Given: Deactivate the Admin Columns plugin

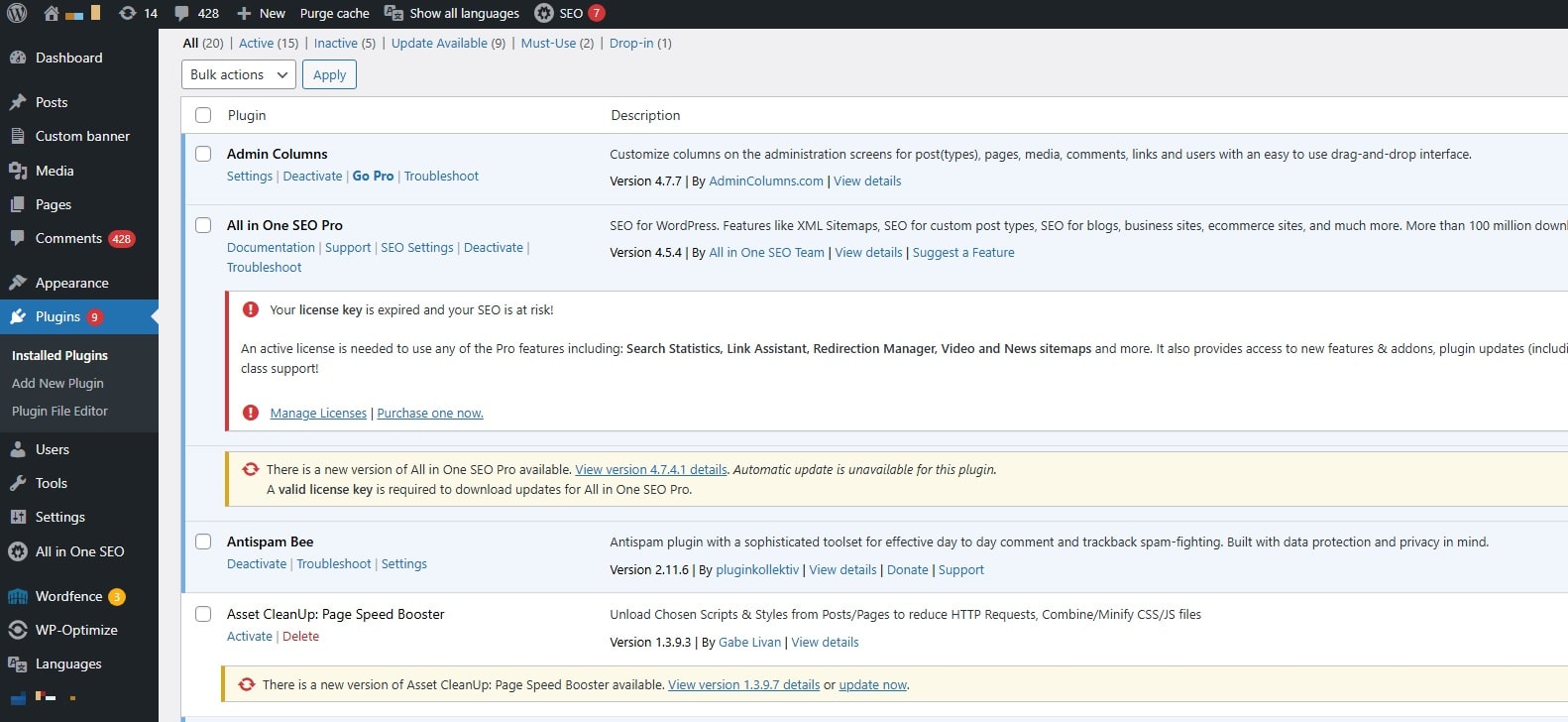Looking at the screenshot, I should pyautogui.click(x=312, y=176).
